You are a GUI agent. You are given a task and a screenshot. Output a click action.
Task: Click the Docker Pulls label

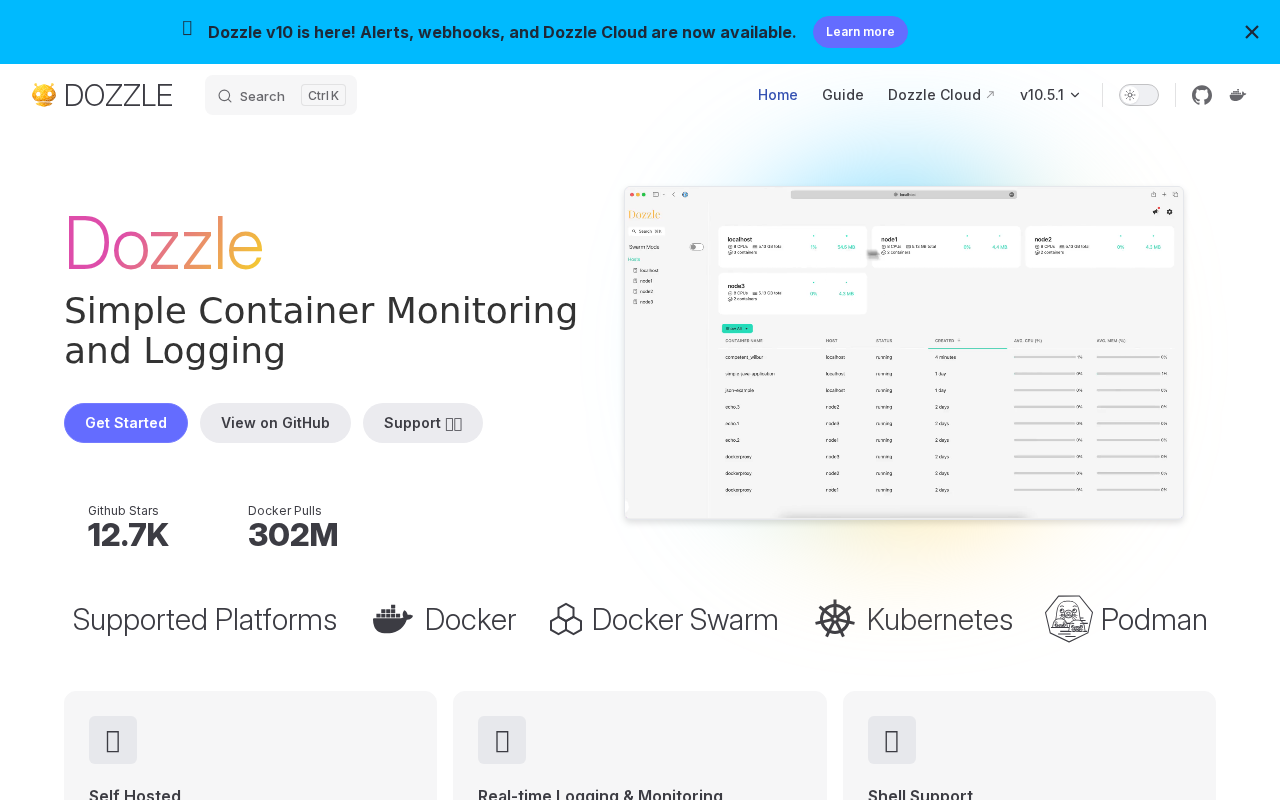pyautogui.click(x=285, y=510)
